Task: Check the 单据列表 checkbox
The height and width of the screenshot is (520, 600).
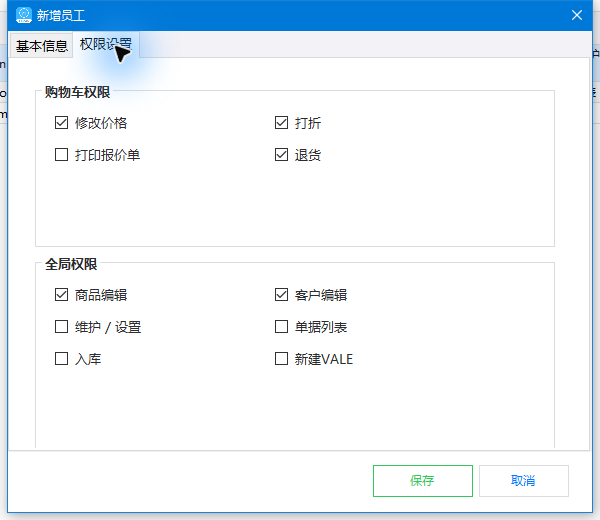Action: tap(281, 327)
